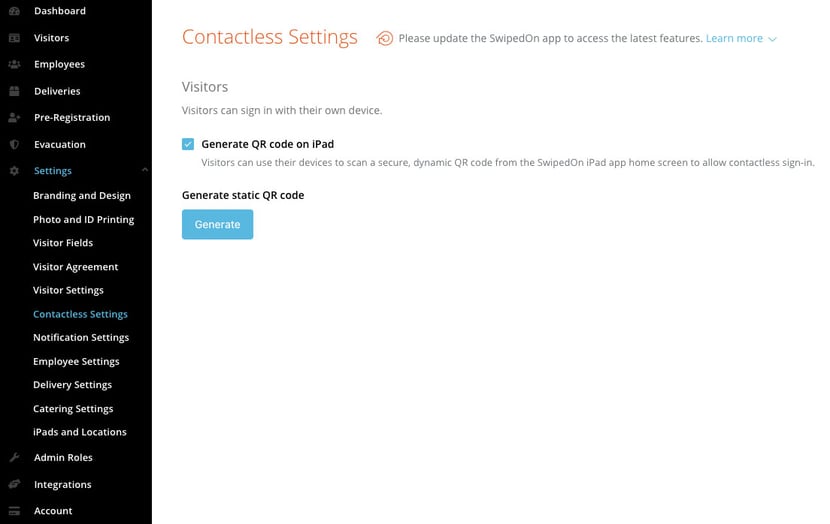Open the Learn more link
The height and width of the screenshot is (524, 830).
pos(734,38)
